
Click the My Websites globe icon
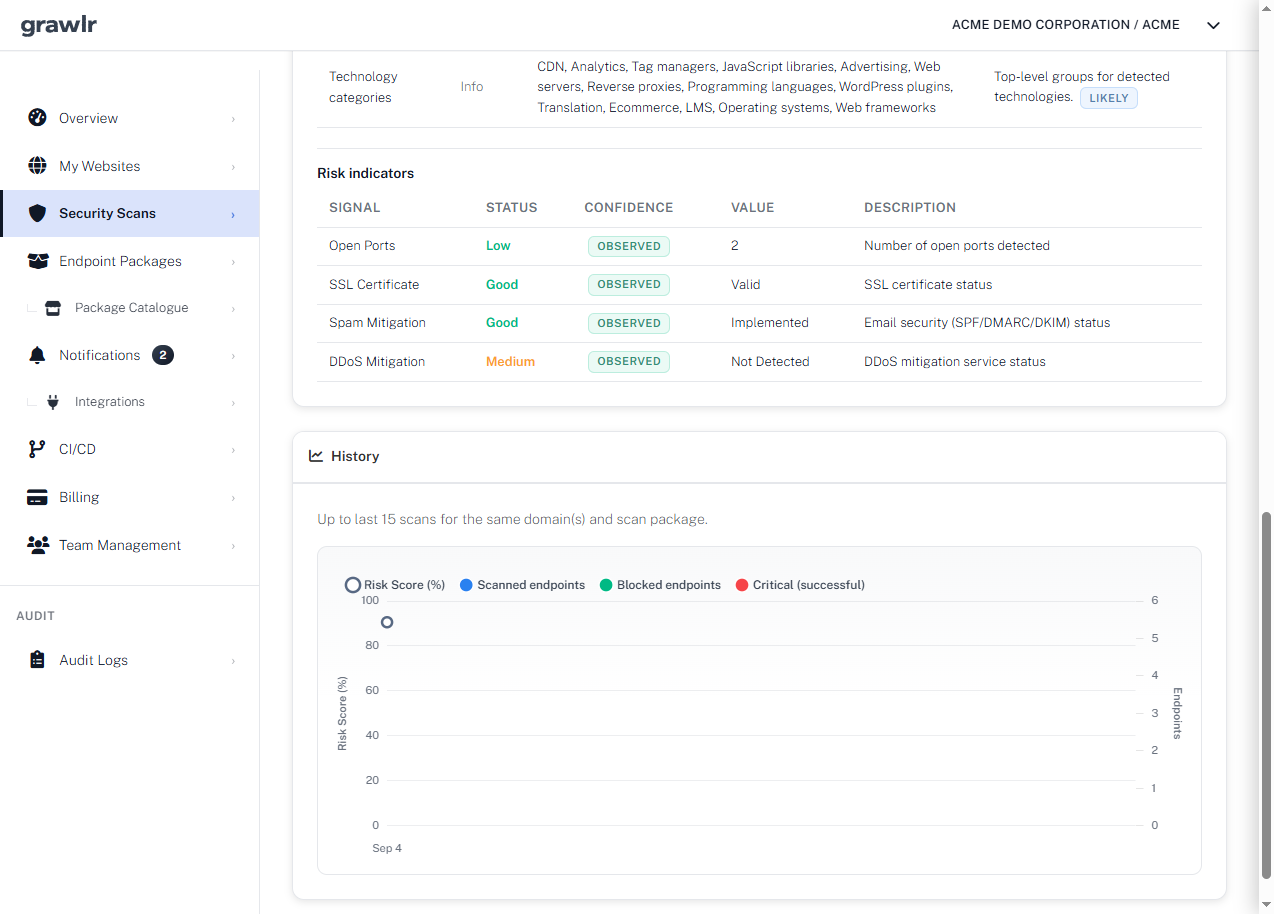[x=37, y=166]
